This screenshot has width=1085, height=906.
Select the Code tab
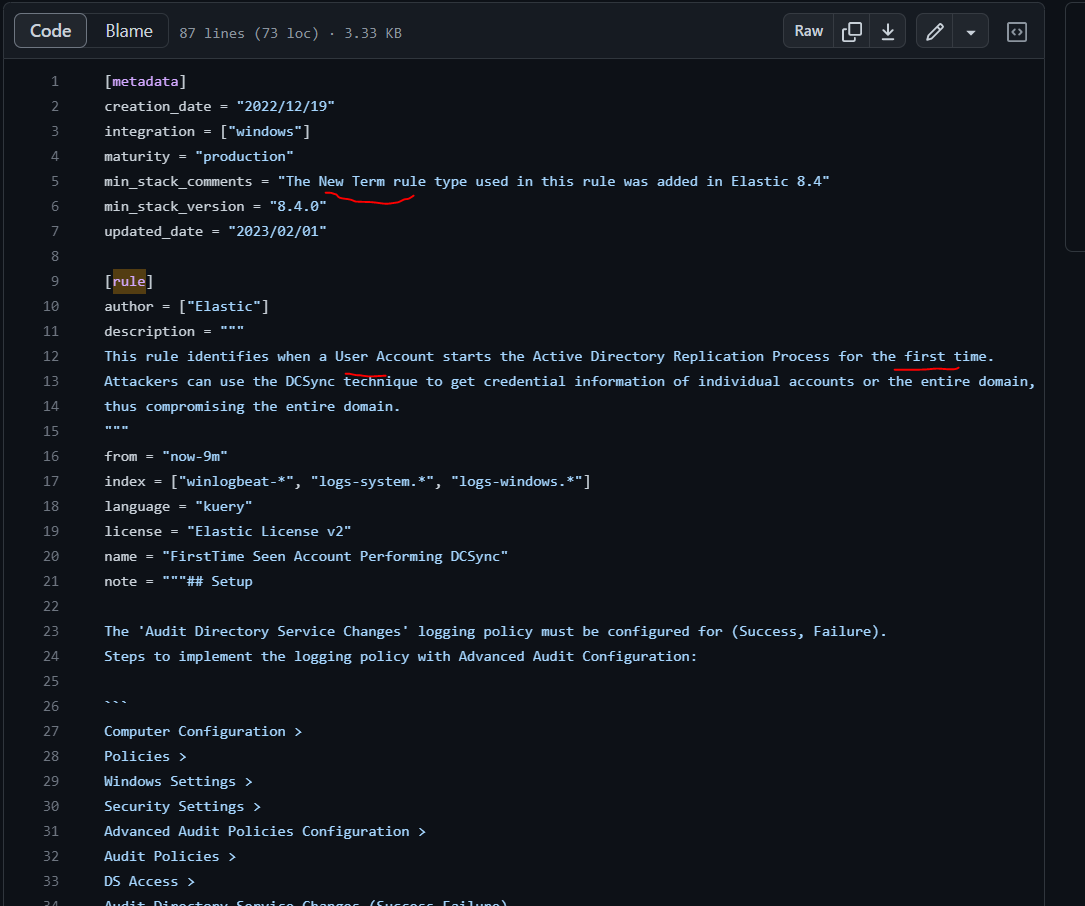click(50, 30)
